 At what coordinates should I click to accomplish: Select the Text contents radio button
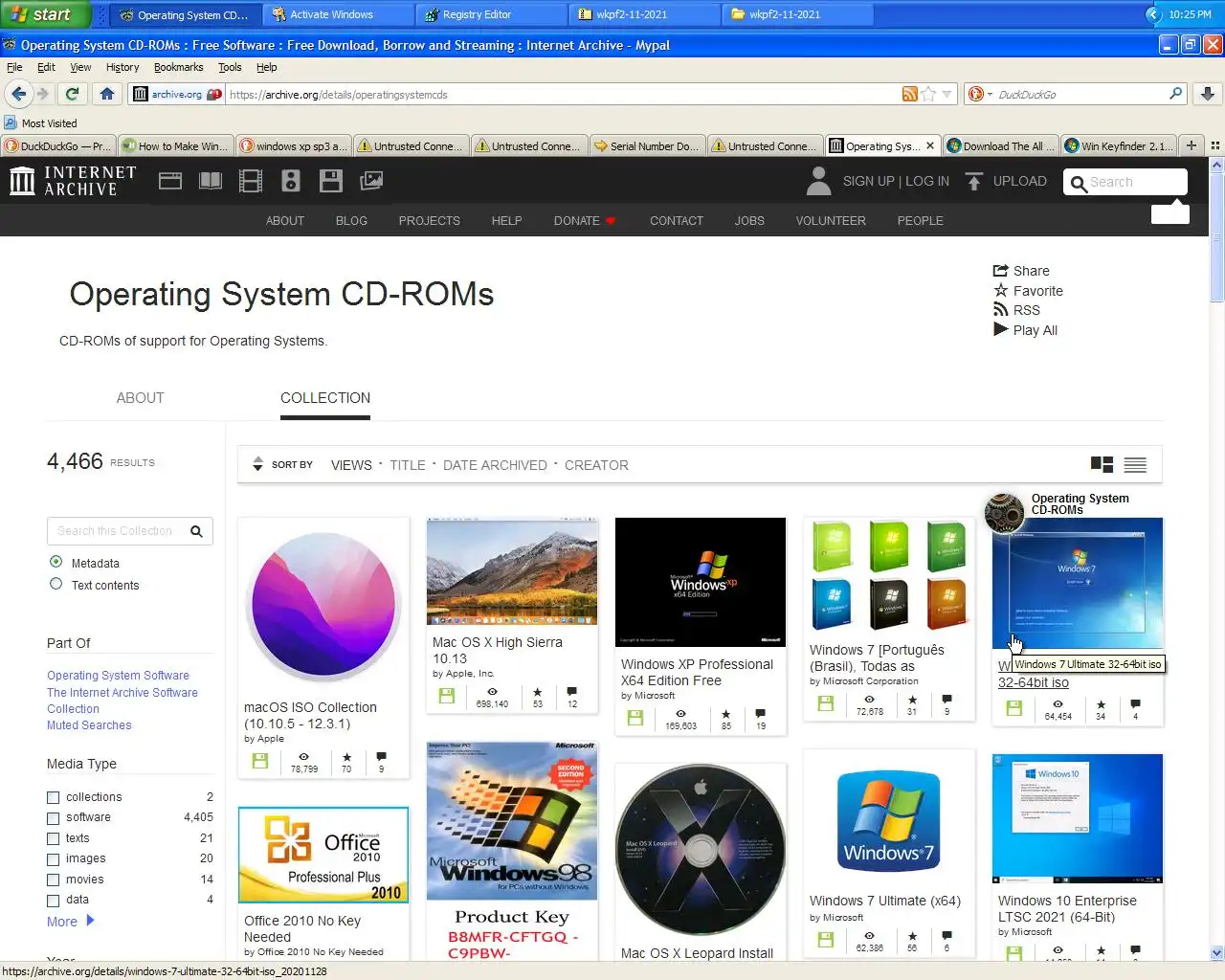pyautogui.click(x=56, y=584)
